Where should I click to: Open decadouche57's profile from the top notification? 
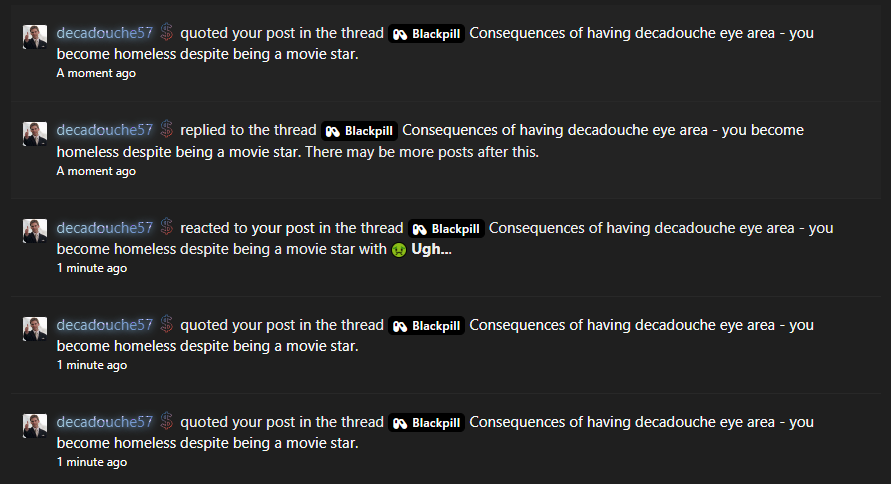tap(105, 33)
